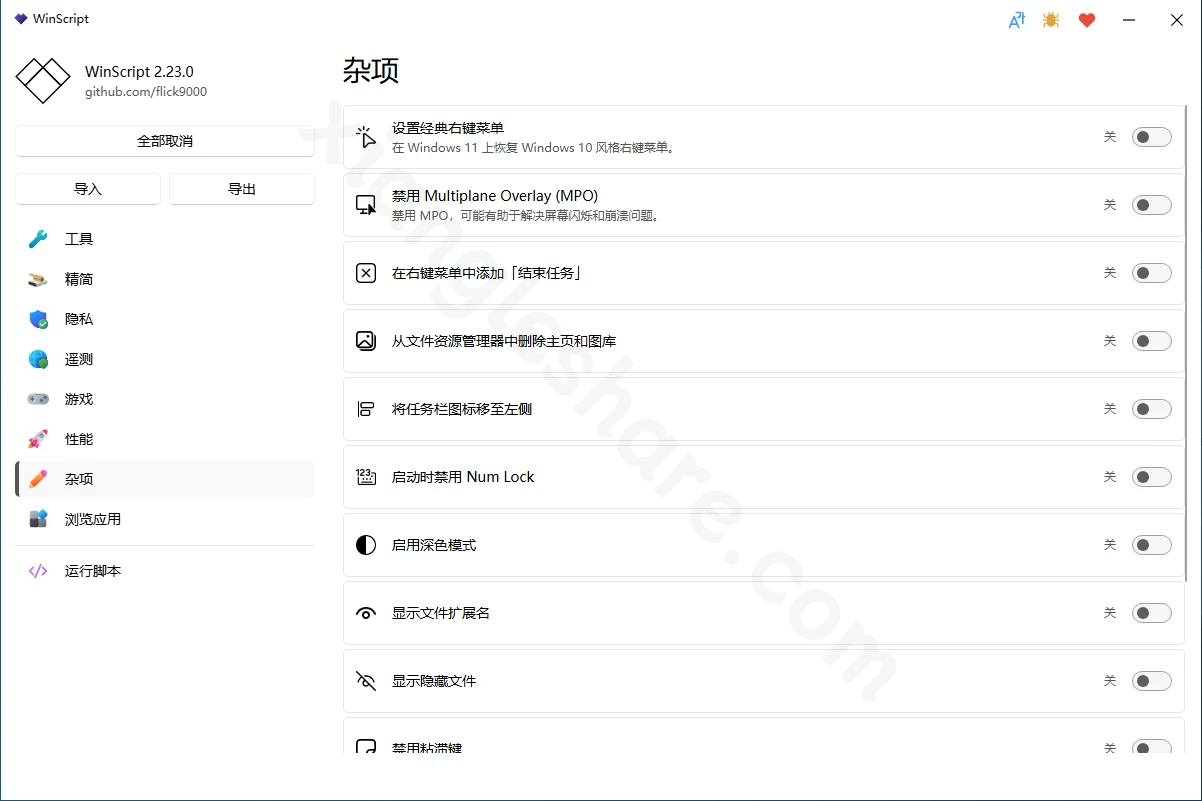
Task: Click description 禁用 MPO，可能有助于解决屏幕闪烁
Action: pyautogui.click(x=527, y=216)
